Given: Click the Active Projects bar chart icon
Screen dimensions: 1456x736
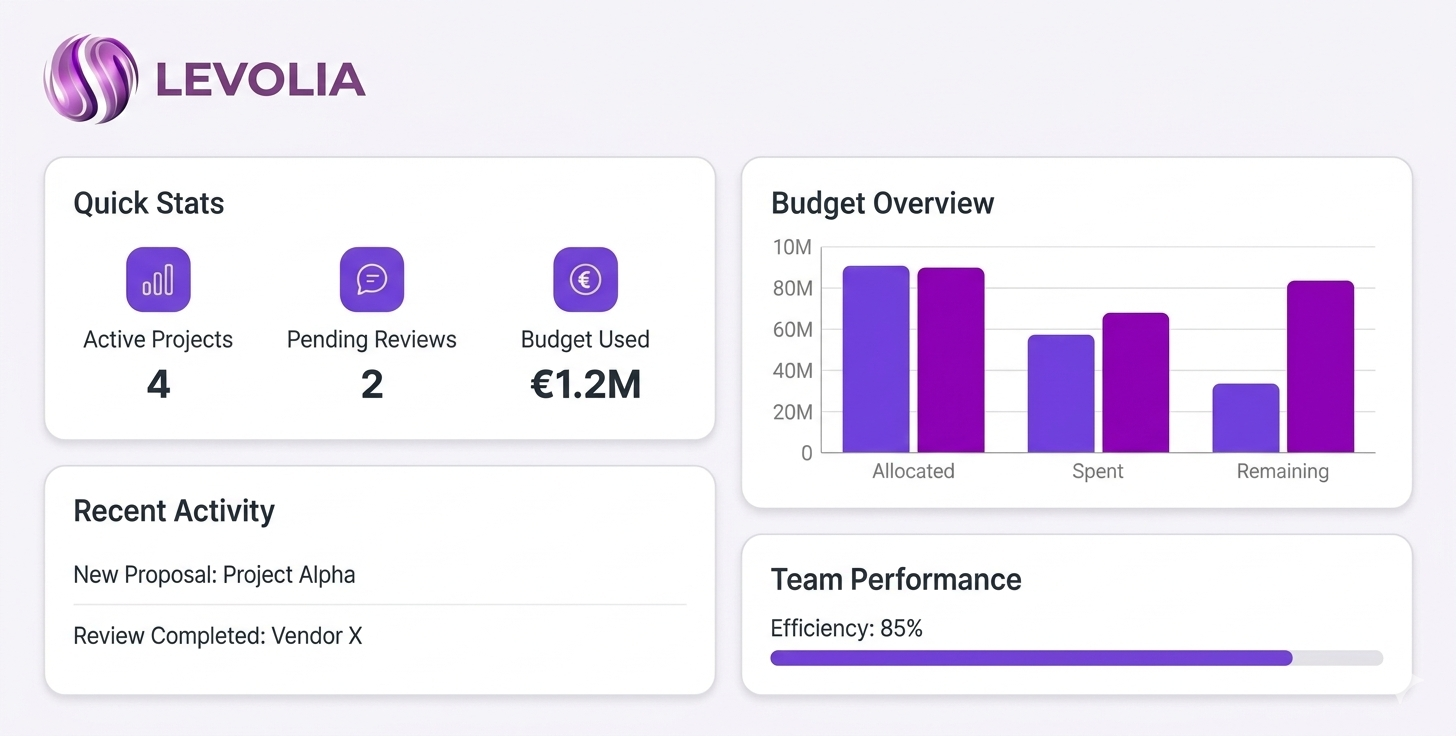Looking at the screenshot, I should pyautogui.click(x=158, y=280).
